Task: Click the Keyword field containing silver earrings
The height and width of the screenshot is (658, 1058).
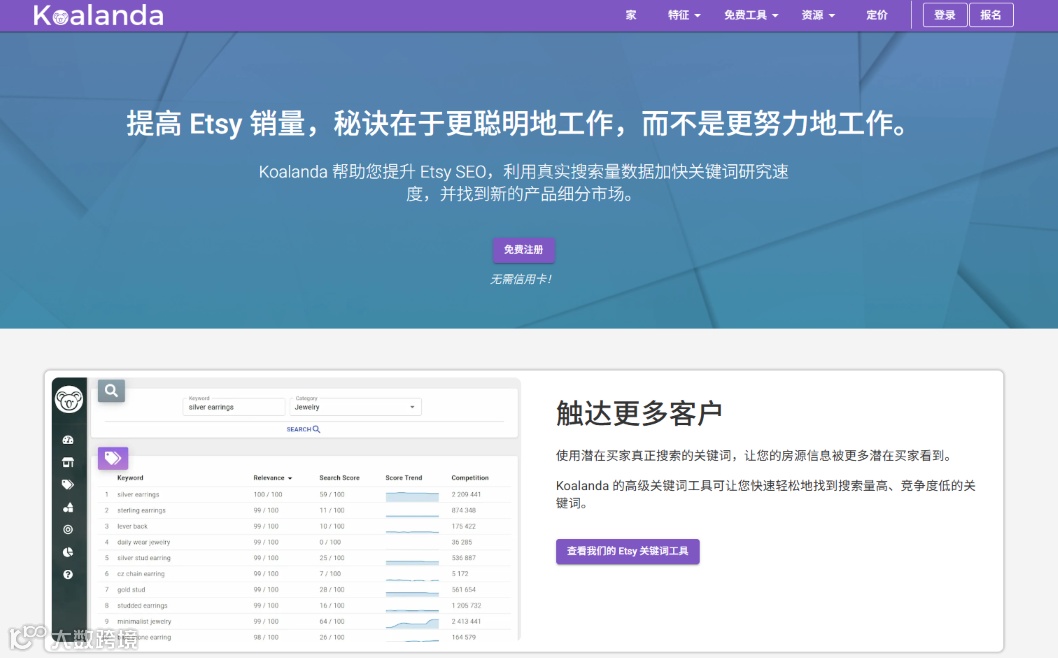Action: pos(233,406)
